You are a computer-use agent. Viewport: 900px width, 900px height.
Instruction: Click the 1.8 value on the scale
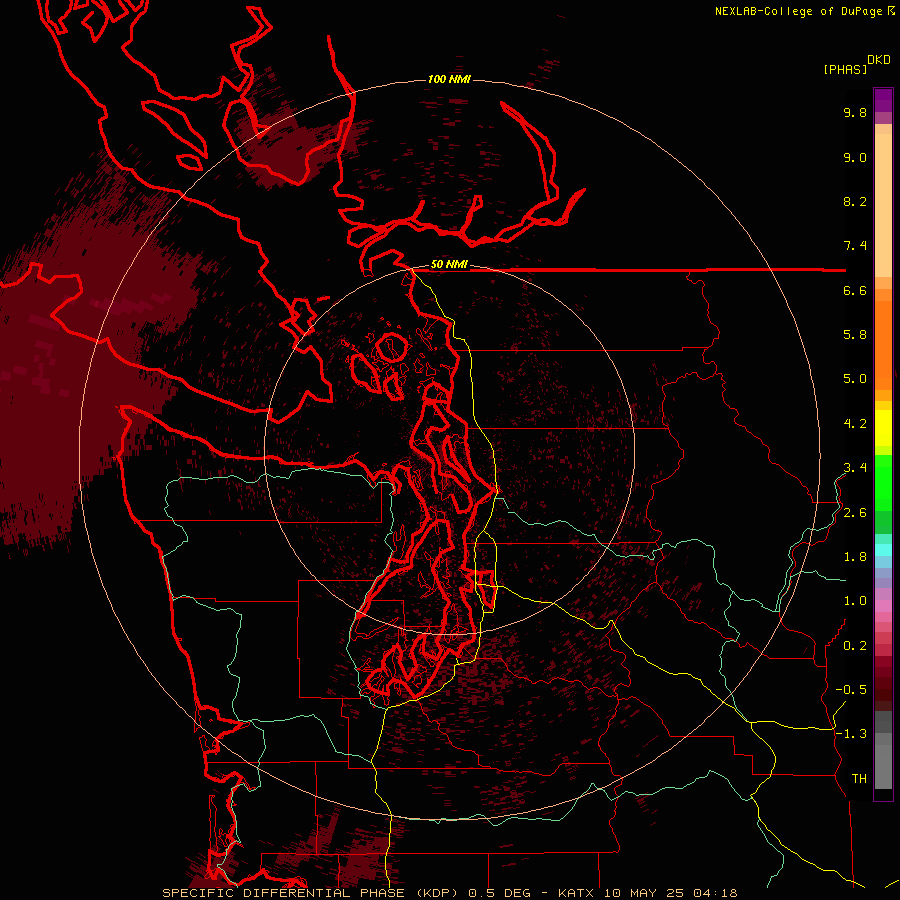855,557
